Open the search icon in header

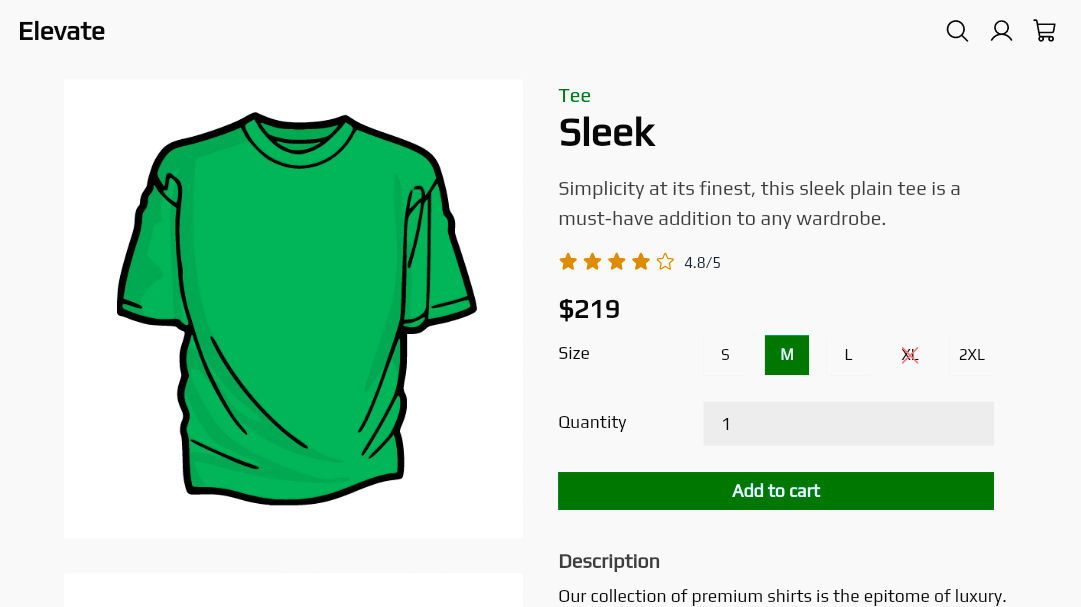(957, 31)
